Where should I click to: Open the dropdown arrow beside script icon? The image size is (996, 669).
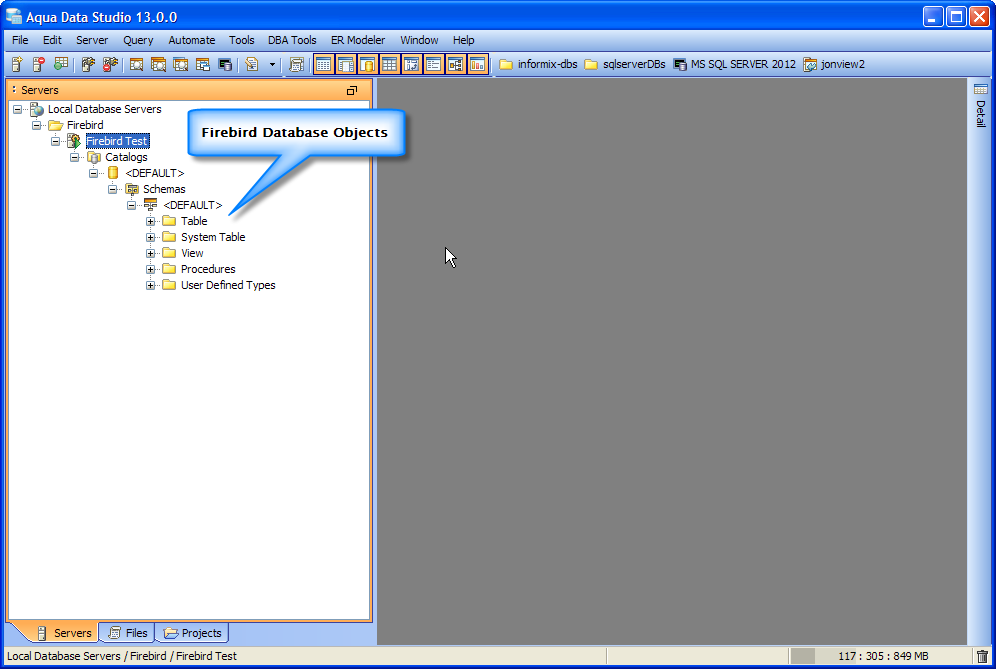point(273,64)
